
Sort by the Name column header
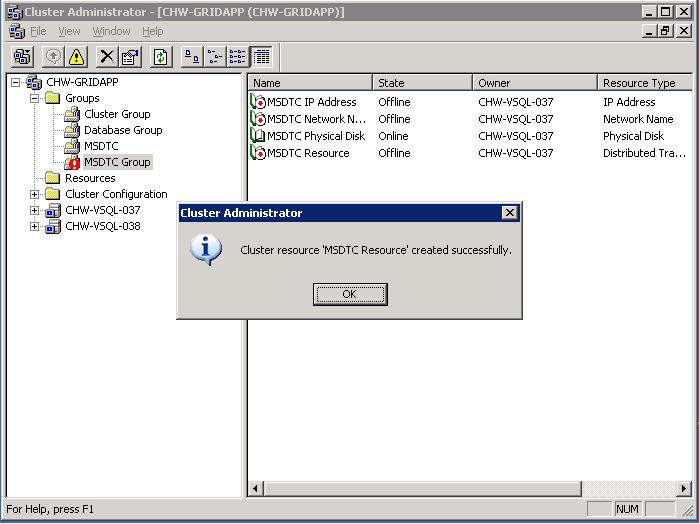[x=310, y=83]
